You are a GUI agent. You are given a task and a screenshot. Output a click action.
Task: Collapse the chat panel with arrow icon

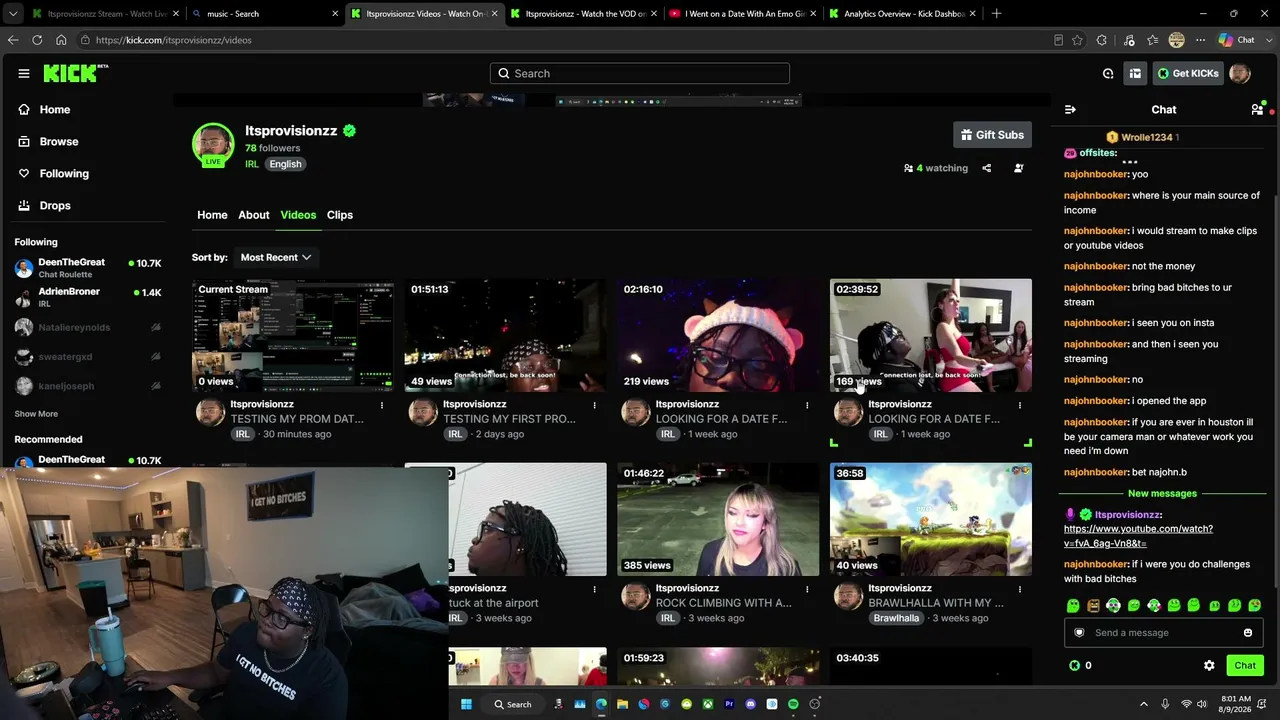[x=1070, y=109]
